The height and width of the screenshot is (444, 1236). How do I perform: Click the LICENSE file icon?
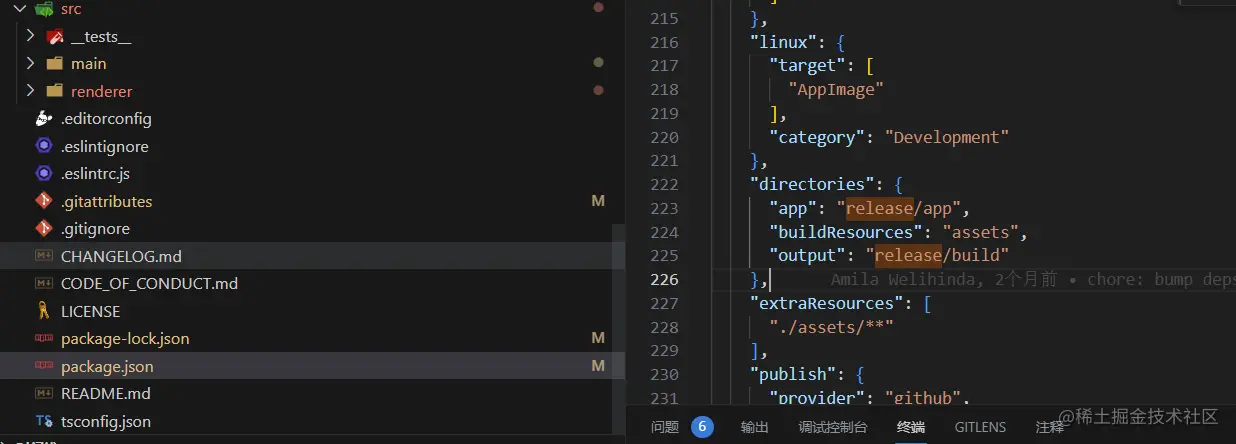(43, 311)
